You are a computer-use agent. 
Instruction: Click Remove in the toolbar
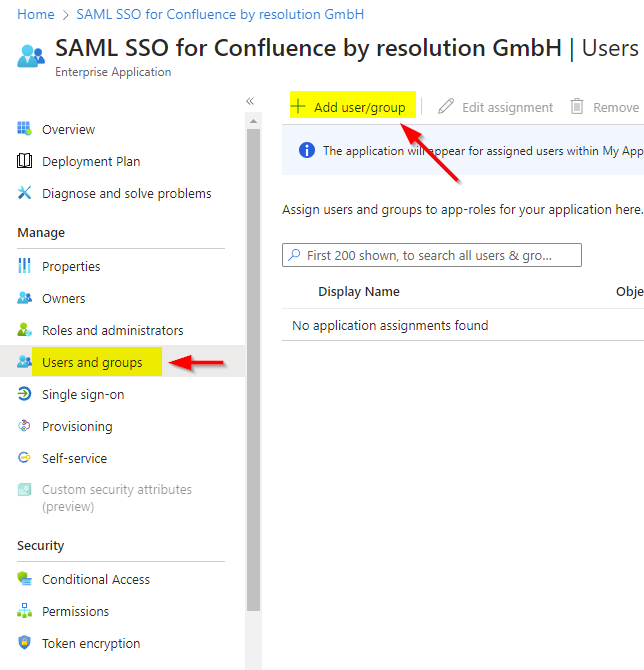click(605, 107)
